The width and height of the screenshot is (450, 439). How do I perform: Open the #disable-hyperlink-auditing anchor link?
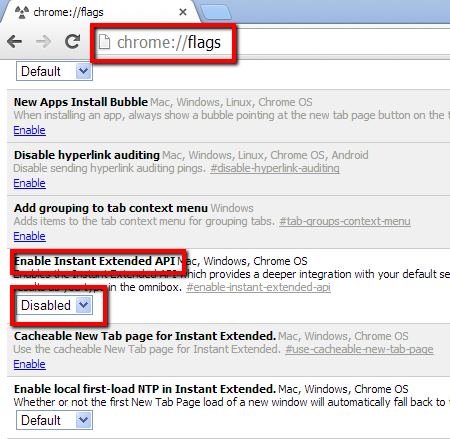click(275, 168)
